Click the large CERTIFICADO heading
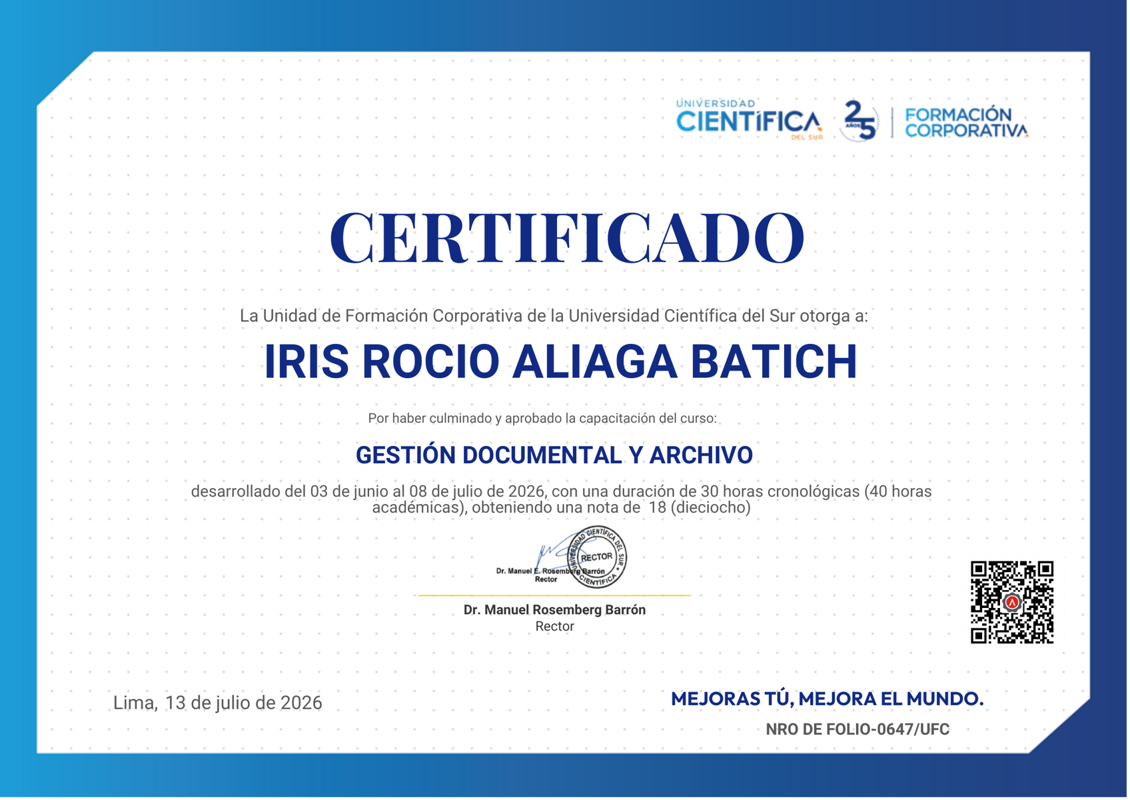 click(566, 239)
